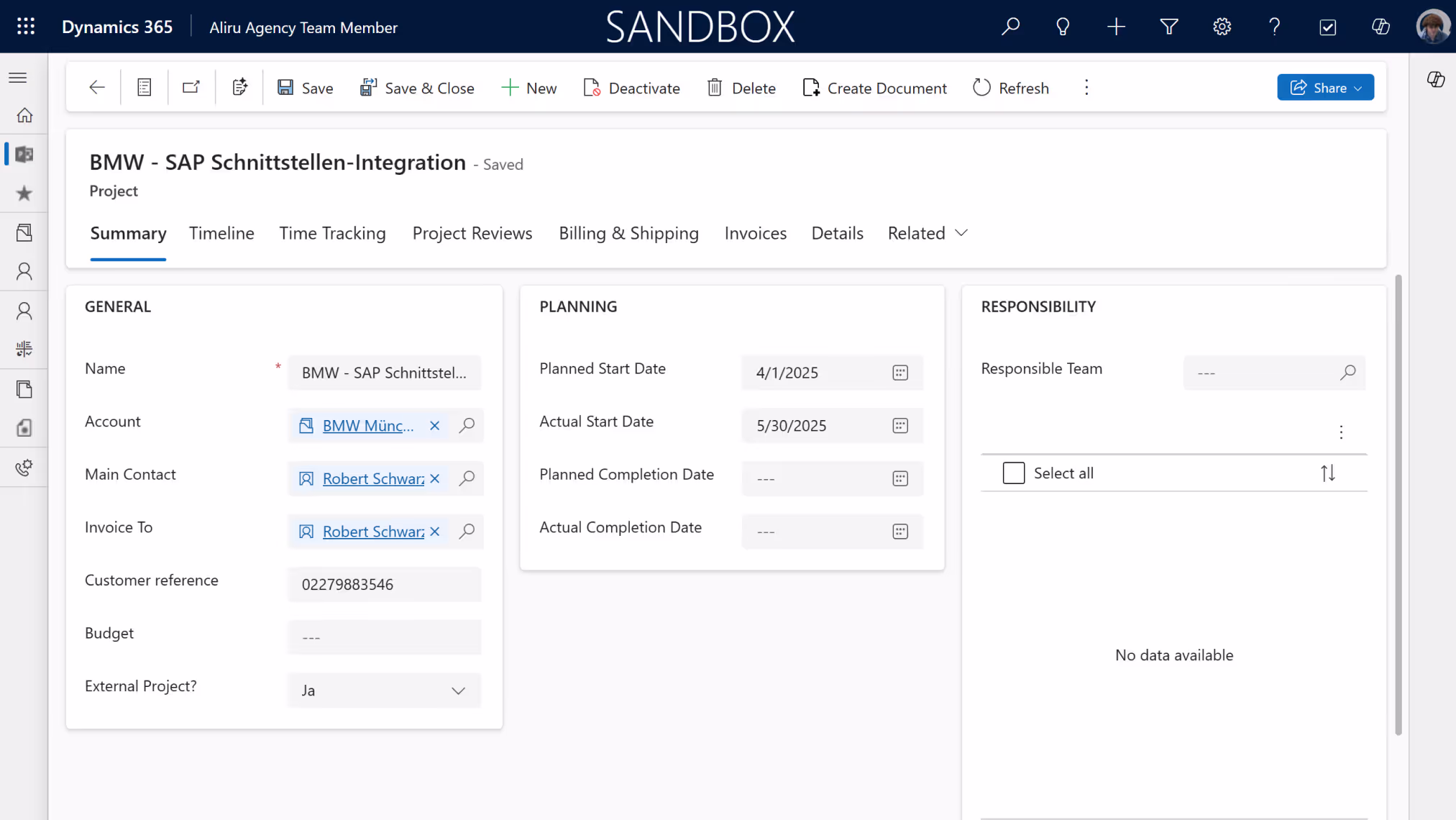This screenshot has height=820, width=1456.
Task: Go to Home in left sidebar
Action: [24, 115]
